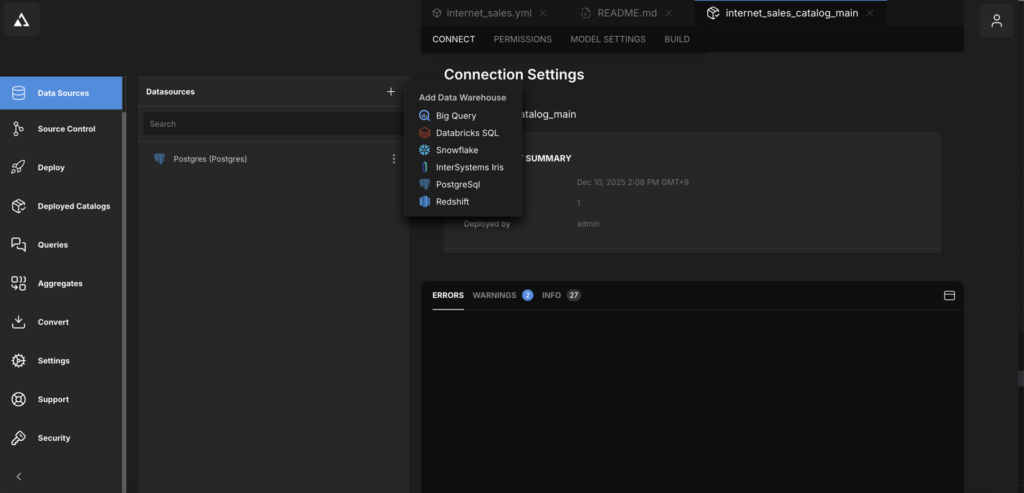Choose Databricks SQL data warehouse
Viewport: 1024px width, 493px height.
point(466,133)
